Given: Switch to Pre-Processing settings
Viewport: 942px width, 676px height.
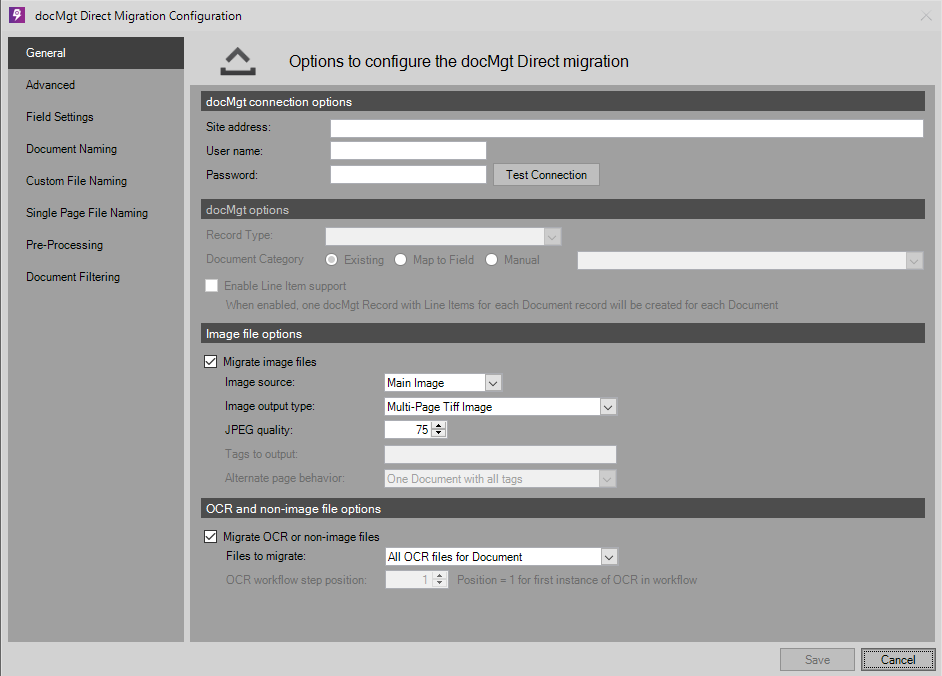Looking at the screenshot, I should click(x=96, y=245).
